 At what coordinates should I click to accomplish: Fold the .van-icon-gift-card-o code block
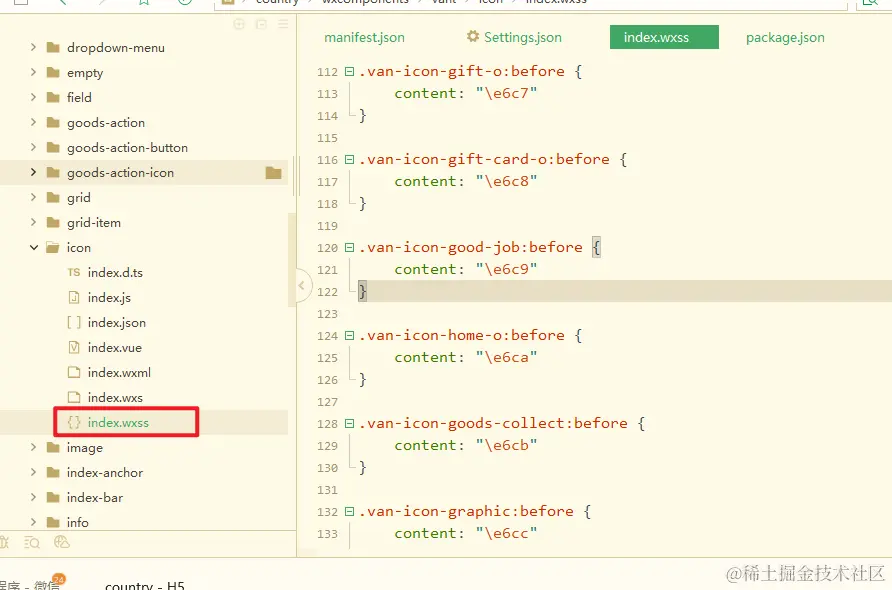coord(349,160)
